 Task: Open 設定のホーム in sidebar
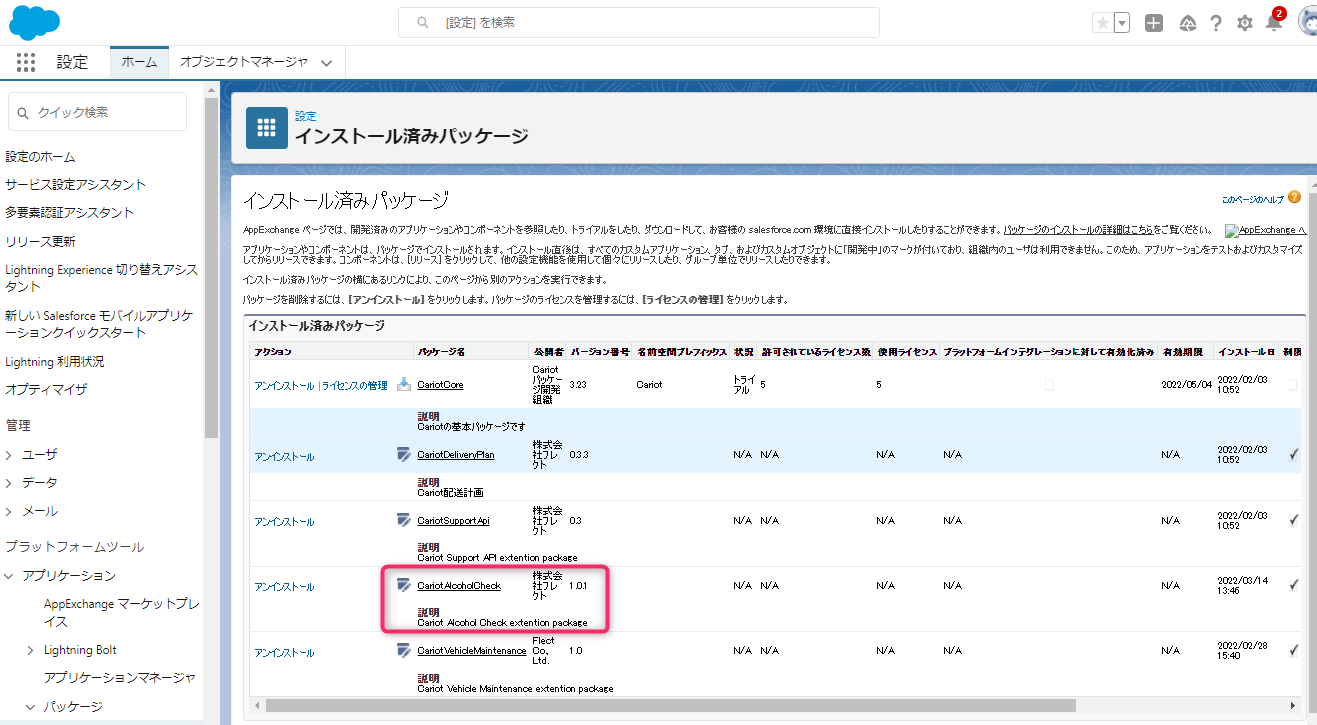pos(40,157)
